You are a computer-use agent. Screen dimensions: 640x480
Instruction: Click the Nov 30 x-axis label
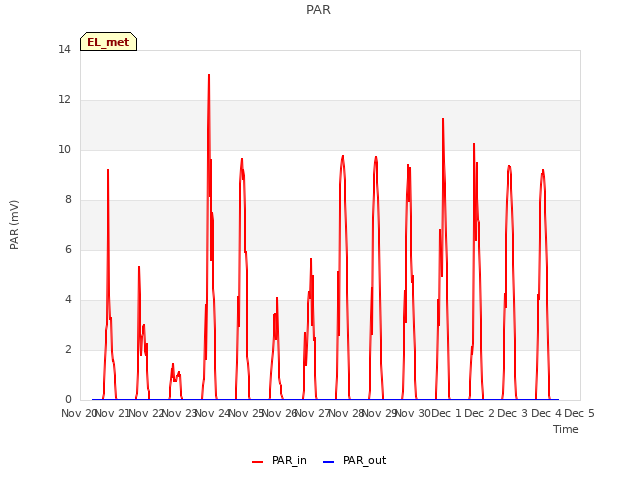[412, 413]
